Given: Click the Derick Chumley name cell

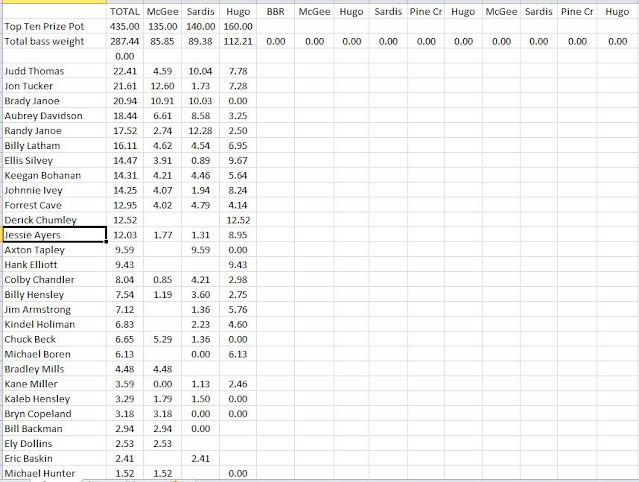Looking at the screenshot, I should coord(55,220).
